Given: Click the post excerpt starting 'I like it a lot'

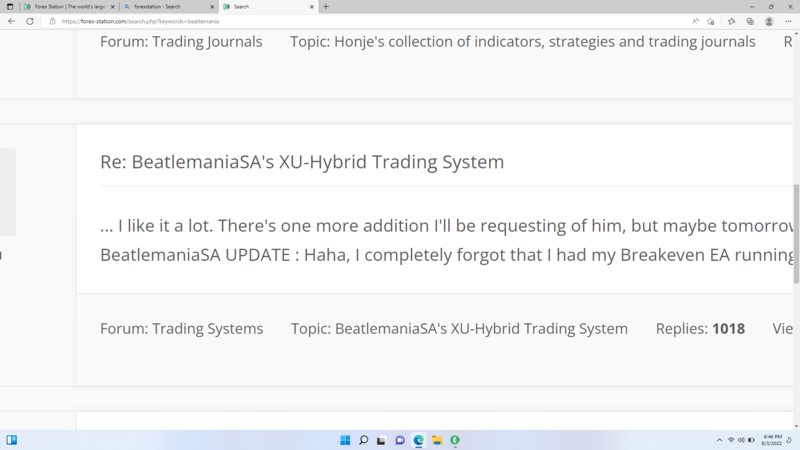Looking at the screenshot, I should 446,226.
